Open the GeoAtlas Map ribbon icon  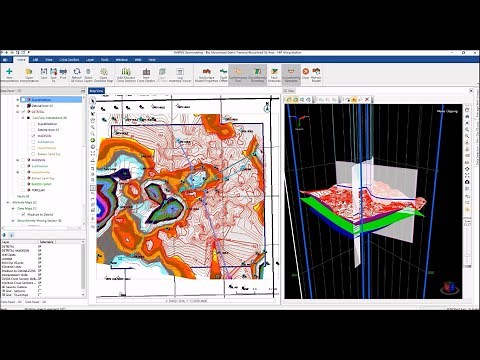tap(104, 72)
